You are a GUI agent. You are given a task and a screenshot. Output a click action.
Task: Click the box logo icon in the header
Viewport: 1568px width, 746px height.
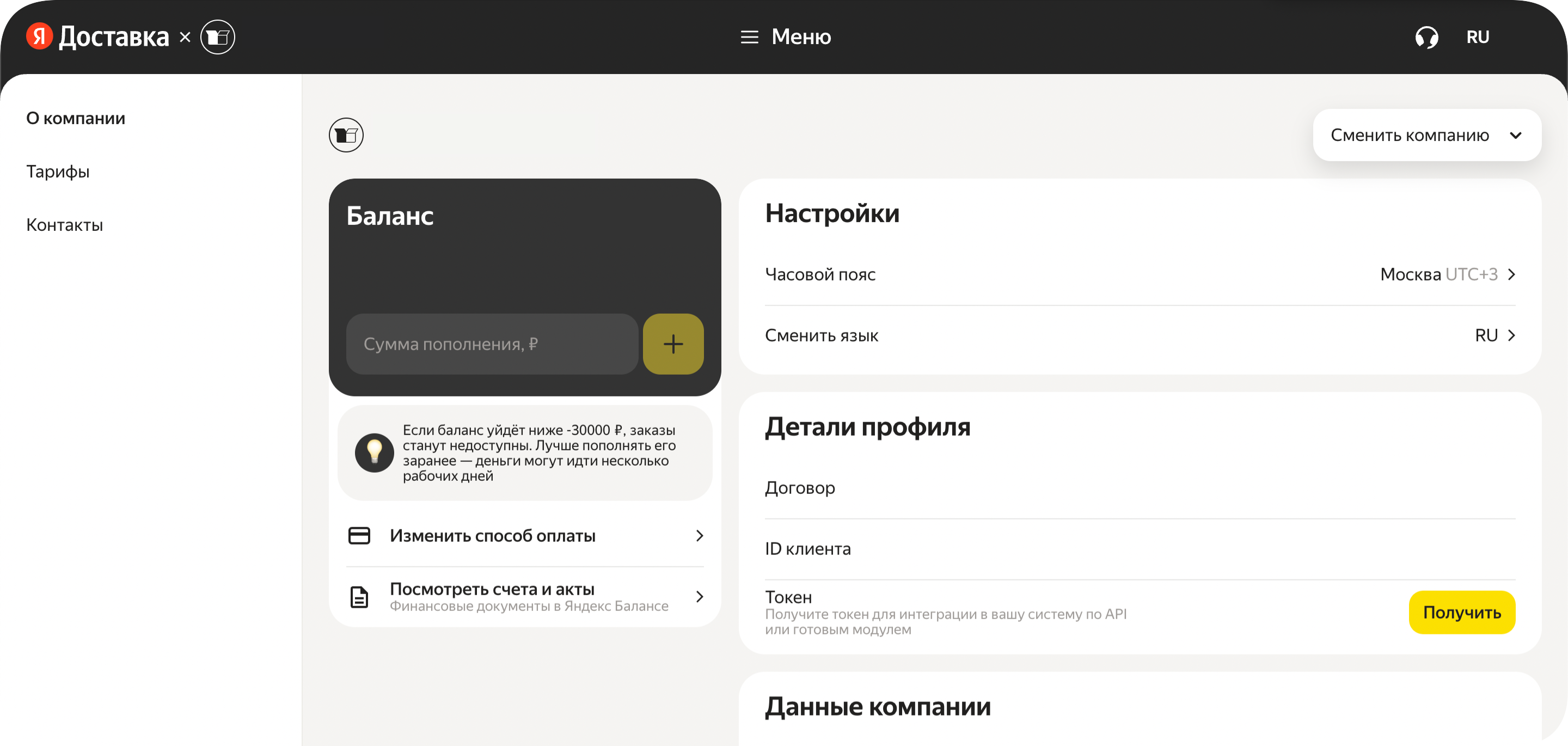pyautogui.click(x=218, y=37)
